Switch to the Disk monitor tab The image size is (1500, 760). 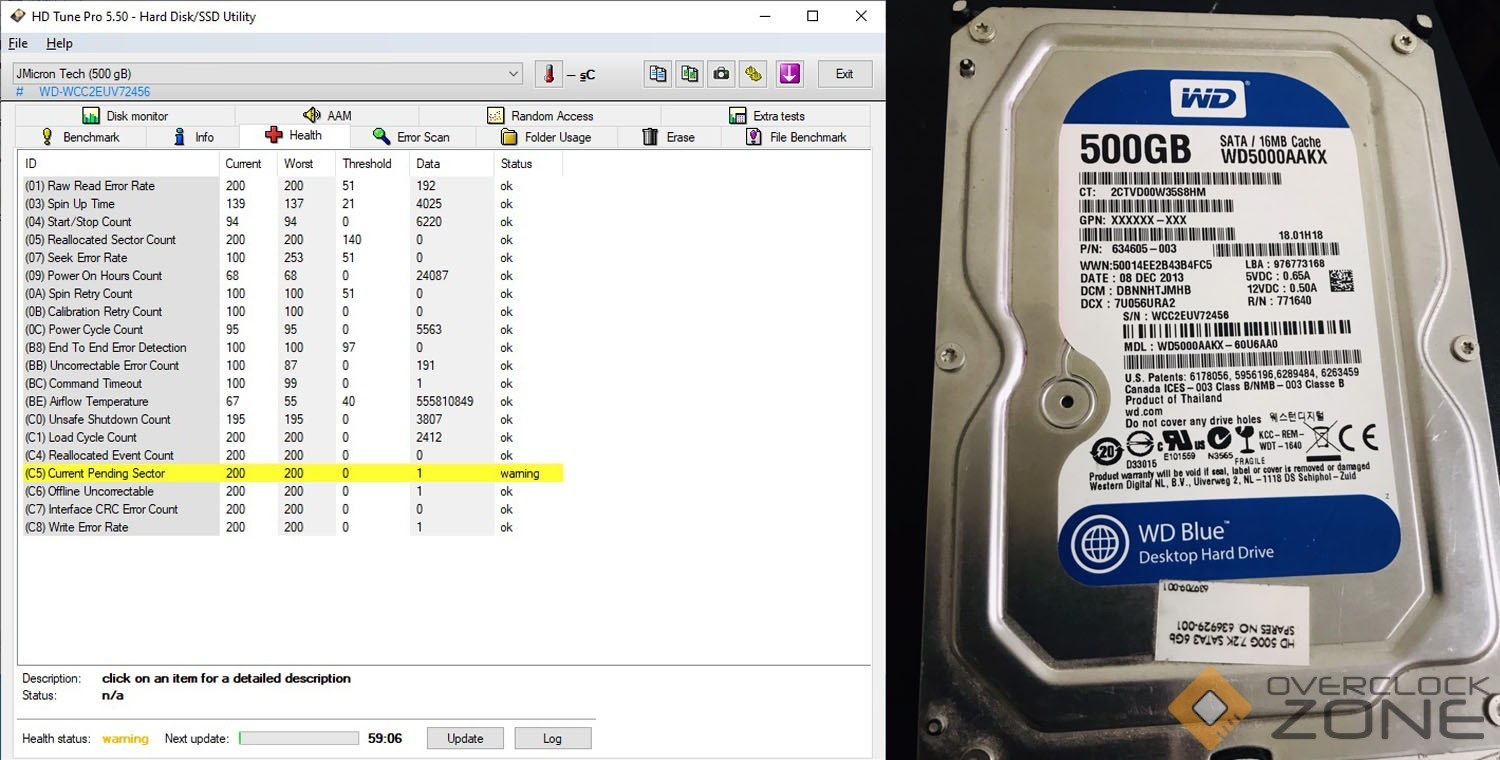125,116
